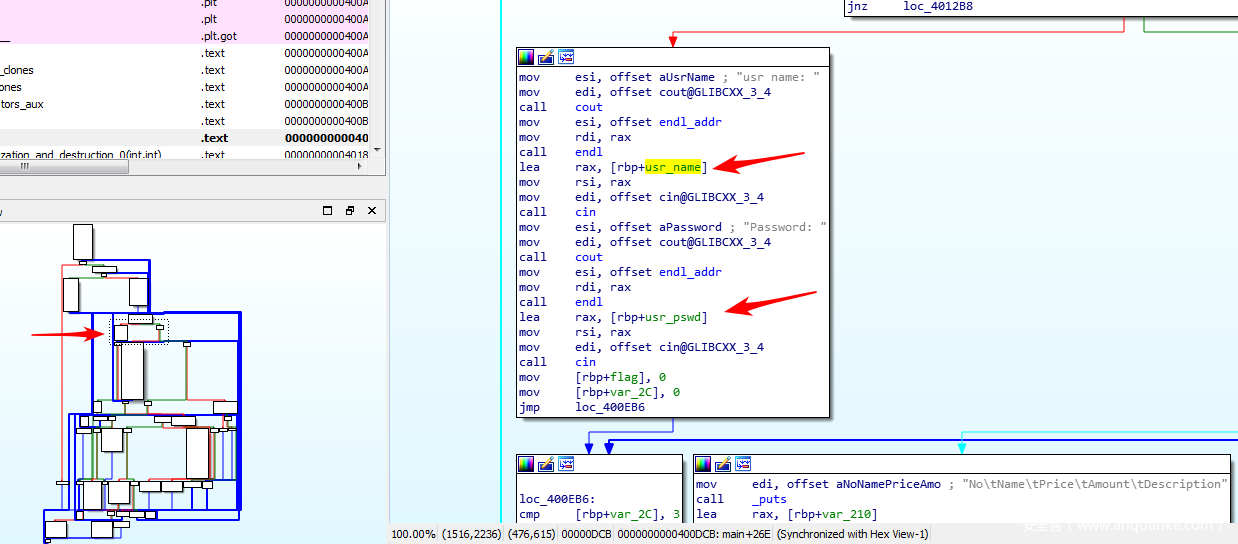Select the zation_and_destruction_0(int,int) function row
This screenshot has height=544, width=1238.
[x=185, y=155]
